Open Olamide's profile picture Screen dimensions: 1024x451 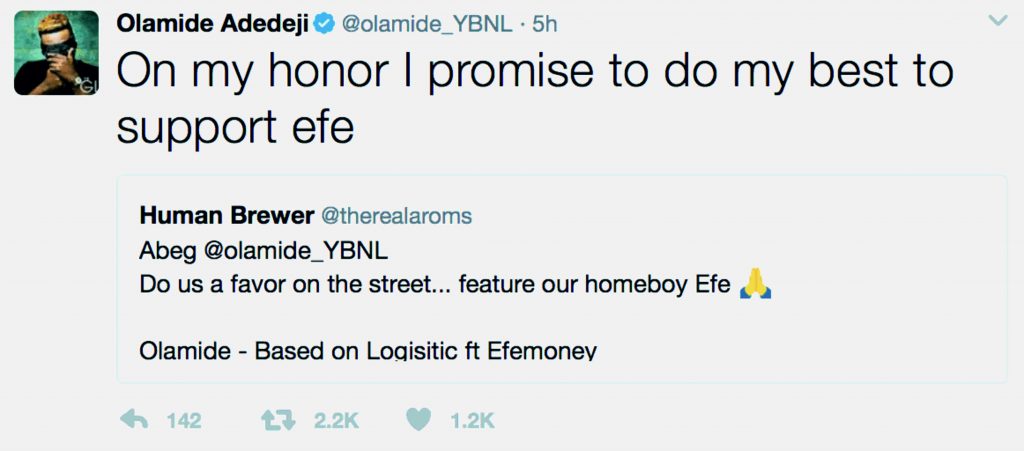click(x=56, y=53)
